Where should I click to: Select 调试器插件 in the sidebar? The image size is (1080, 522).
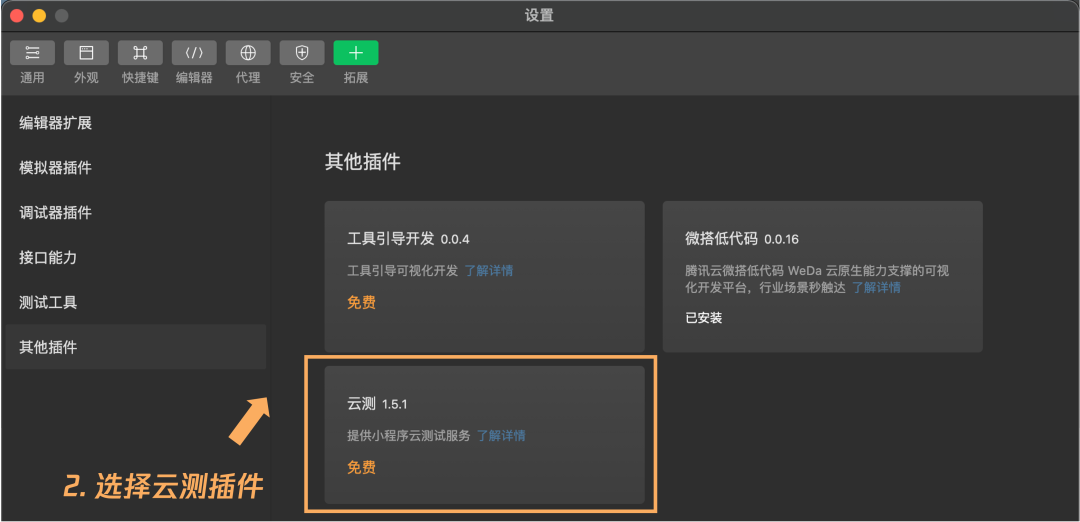[136, 213]
